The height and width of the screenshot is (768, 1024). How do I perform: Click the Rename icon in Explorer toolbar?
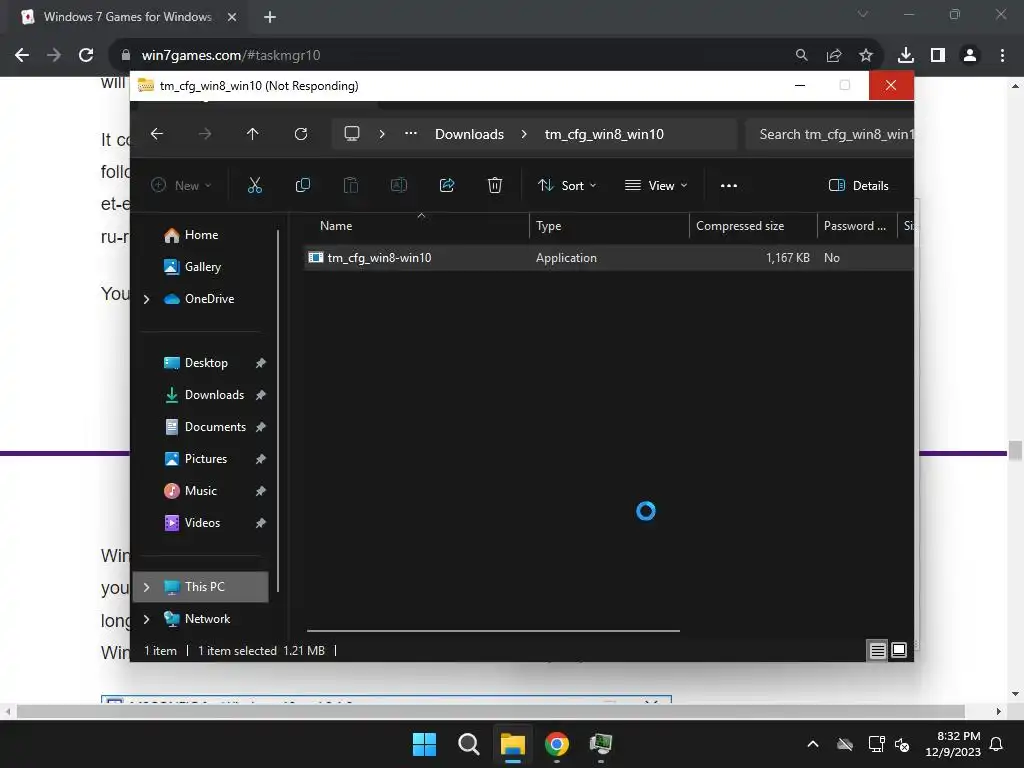click(x=398, y=185)
